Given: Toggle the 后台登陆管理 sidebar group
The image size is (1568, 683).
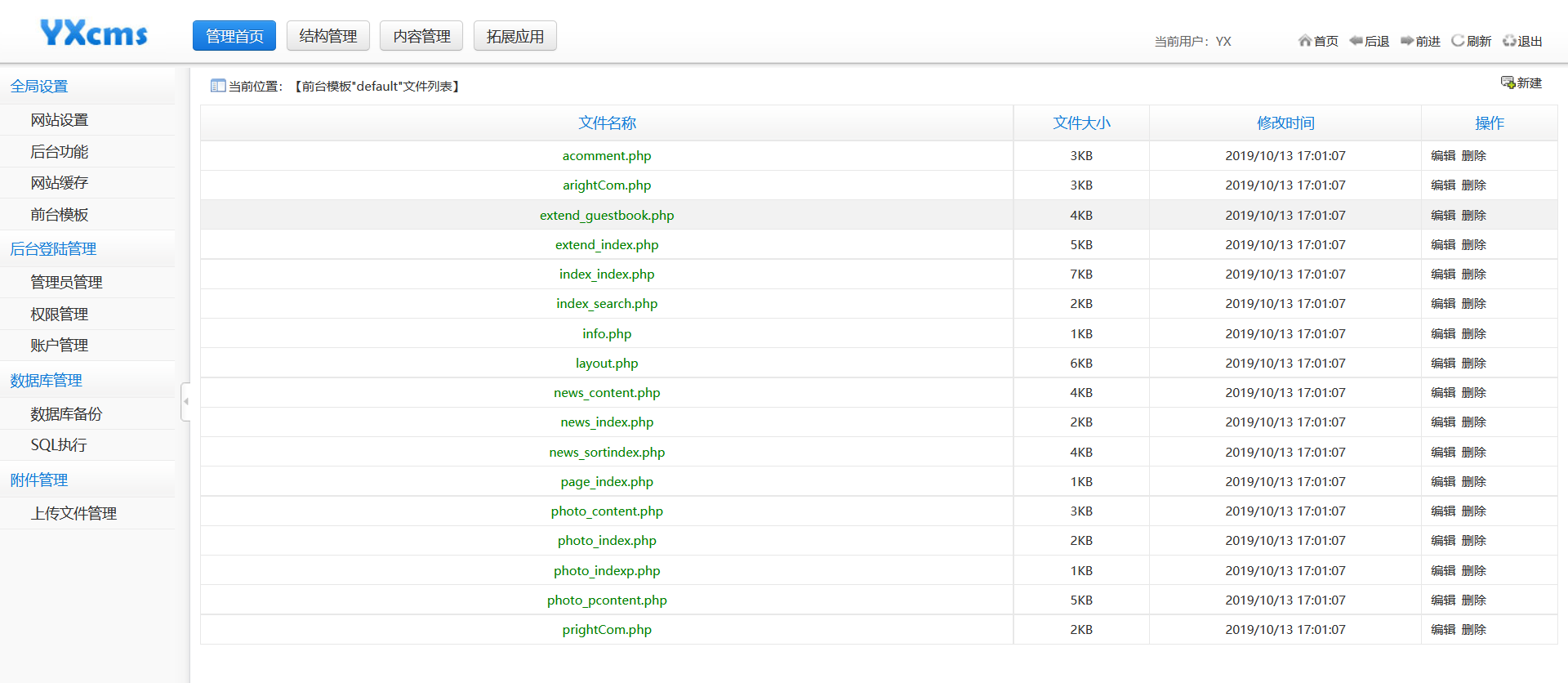Looking at the screenshot, I should (53, 249).
